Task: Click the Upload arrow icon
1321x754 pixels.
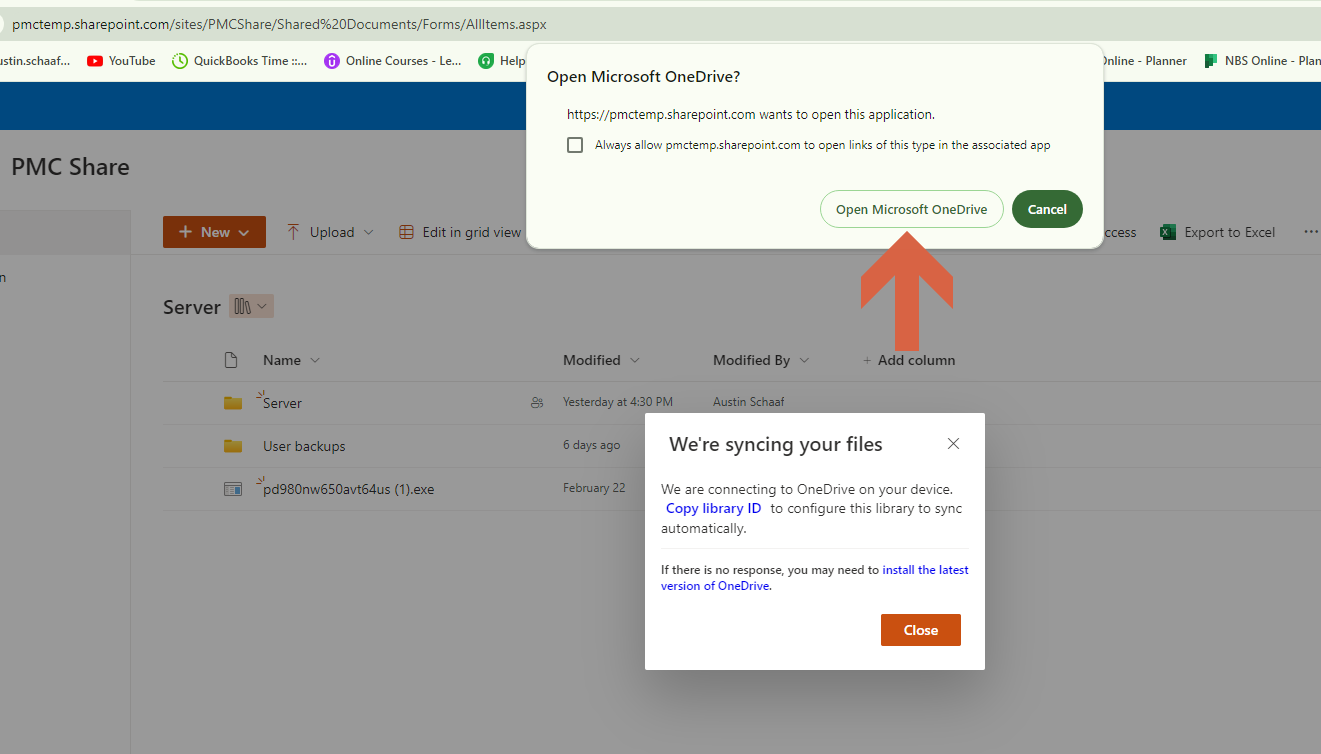Action: pyautogui.click(x=293, y=232)
